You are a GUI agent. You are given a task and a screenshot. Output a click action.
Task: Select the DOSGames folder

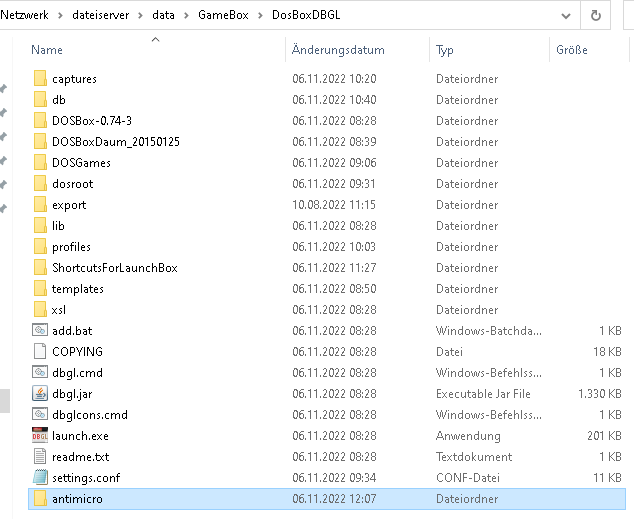pos(81,162)
